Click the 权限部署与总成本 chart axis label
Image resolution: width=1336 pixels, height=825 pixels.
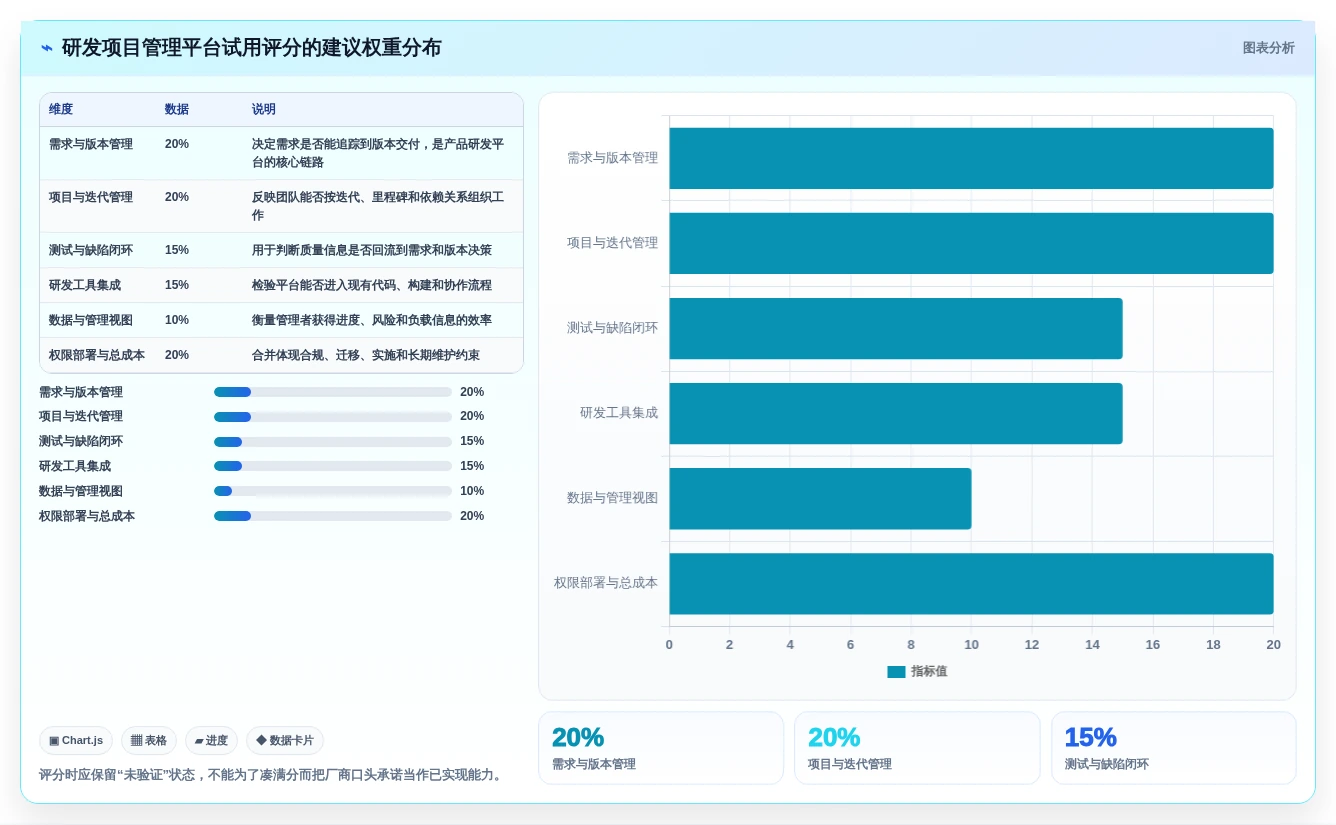[606, 583]
